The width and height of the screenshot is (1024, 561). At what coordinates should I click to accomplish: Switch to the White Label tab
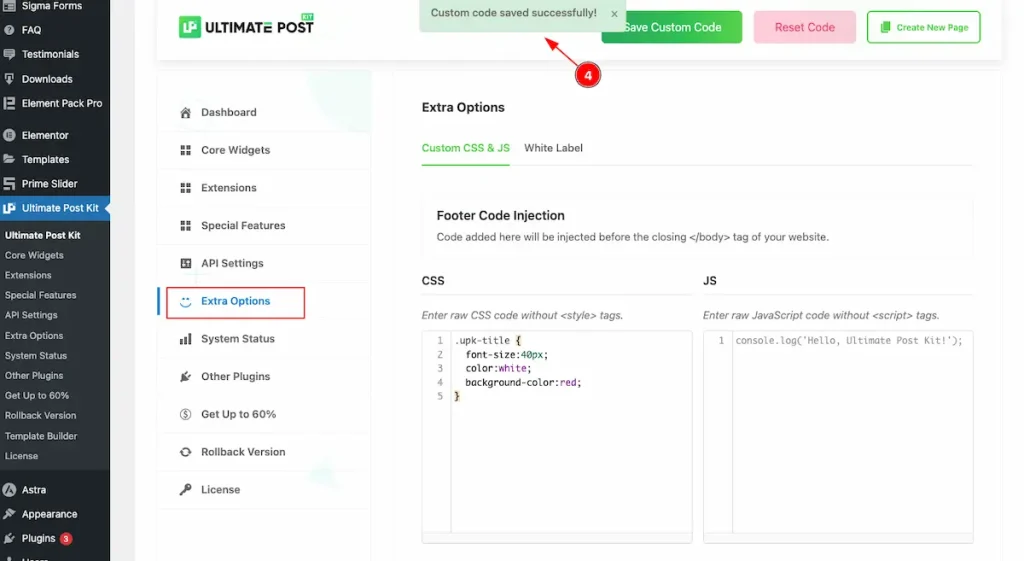[x=553, y=148]
